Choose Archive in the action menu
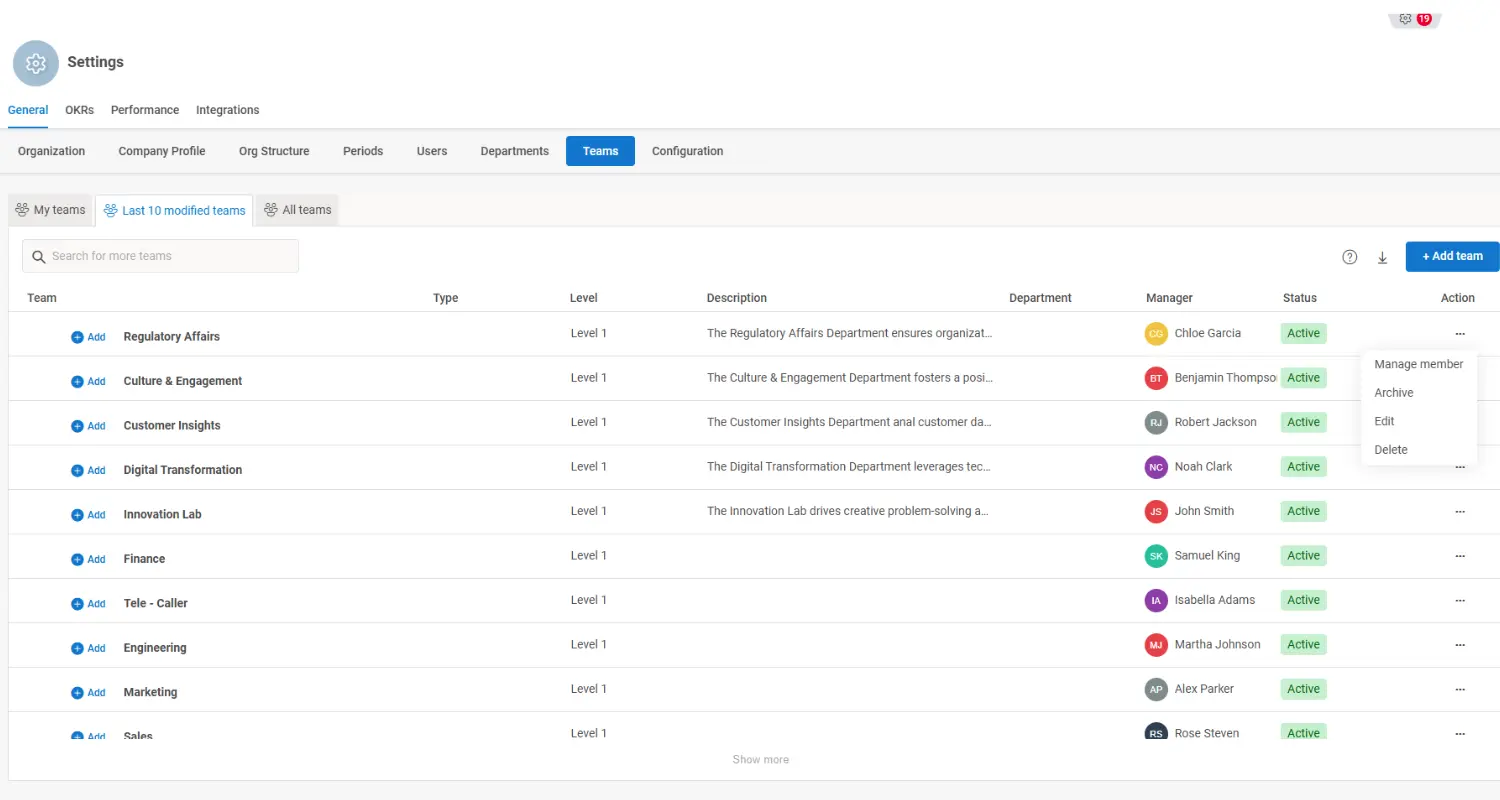 tap(1393, 393)
